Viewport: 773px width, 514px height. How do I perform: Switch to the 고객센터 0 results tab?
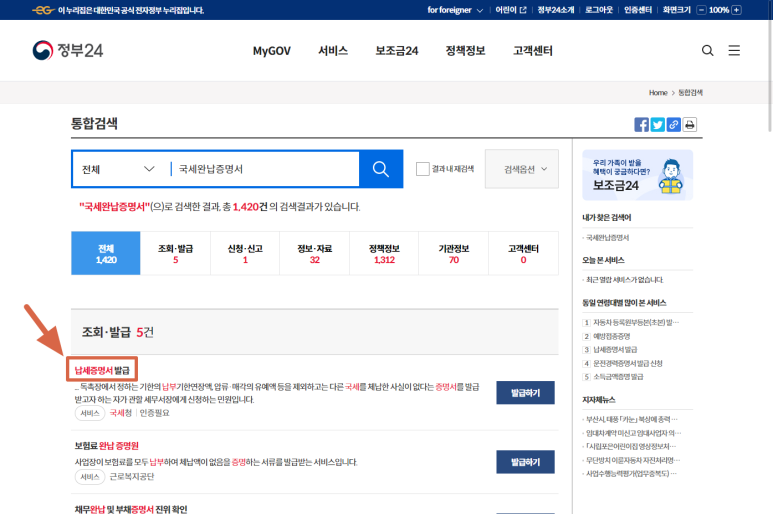point(523,253)
